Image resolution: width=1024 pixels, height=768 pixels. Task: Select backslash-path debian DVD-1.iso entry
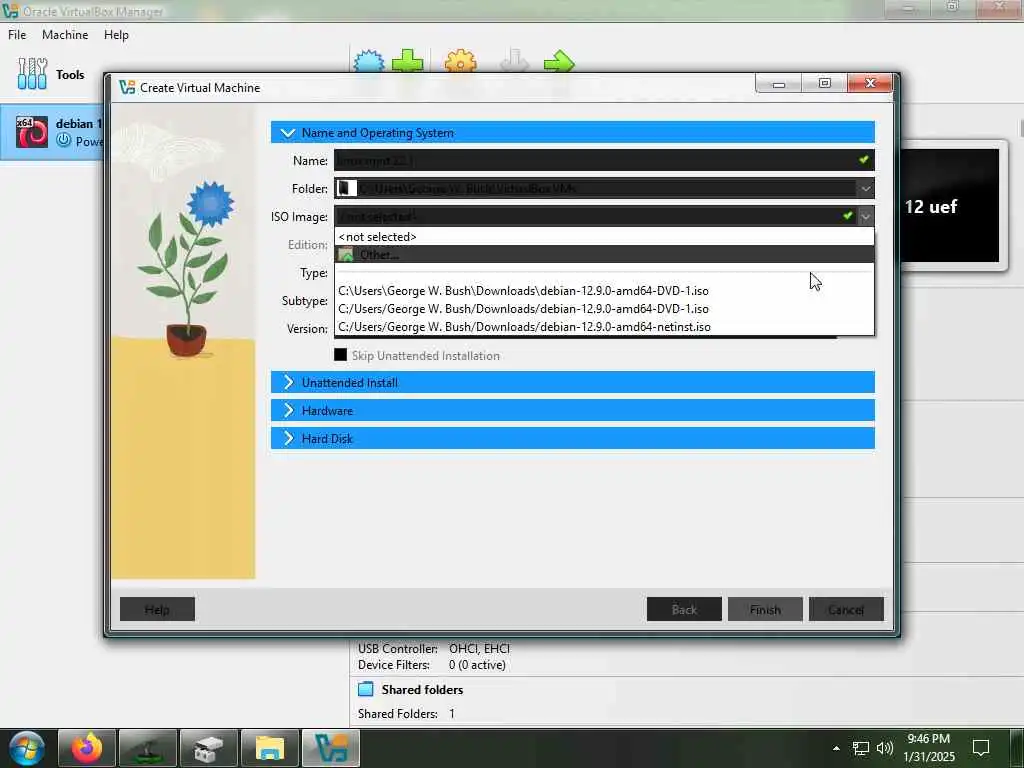(604, 291)
